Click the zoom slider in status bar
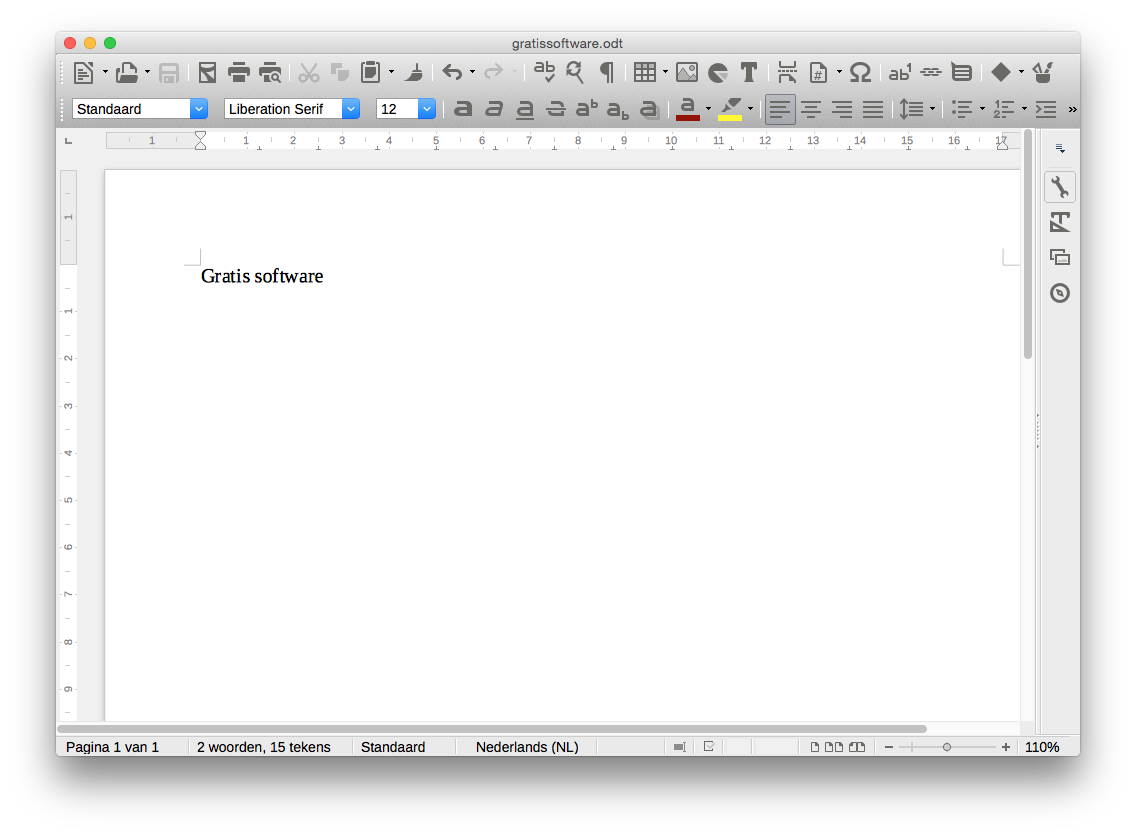This screenshot has width=1136, height=836. point(947,747)
